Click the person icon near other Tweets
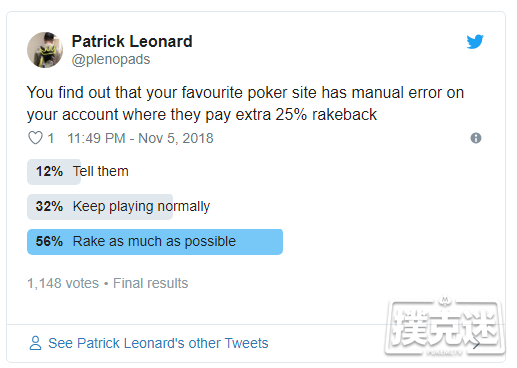Image resolution: width=517 pixels, height=368 pixels. (x=35, y=343)
